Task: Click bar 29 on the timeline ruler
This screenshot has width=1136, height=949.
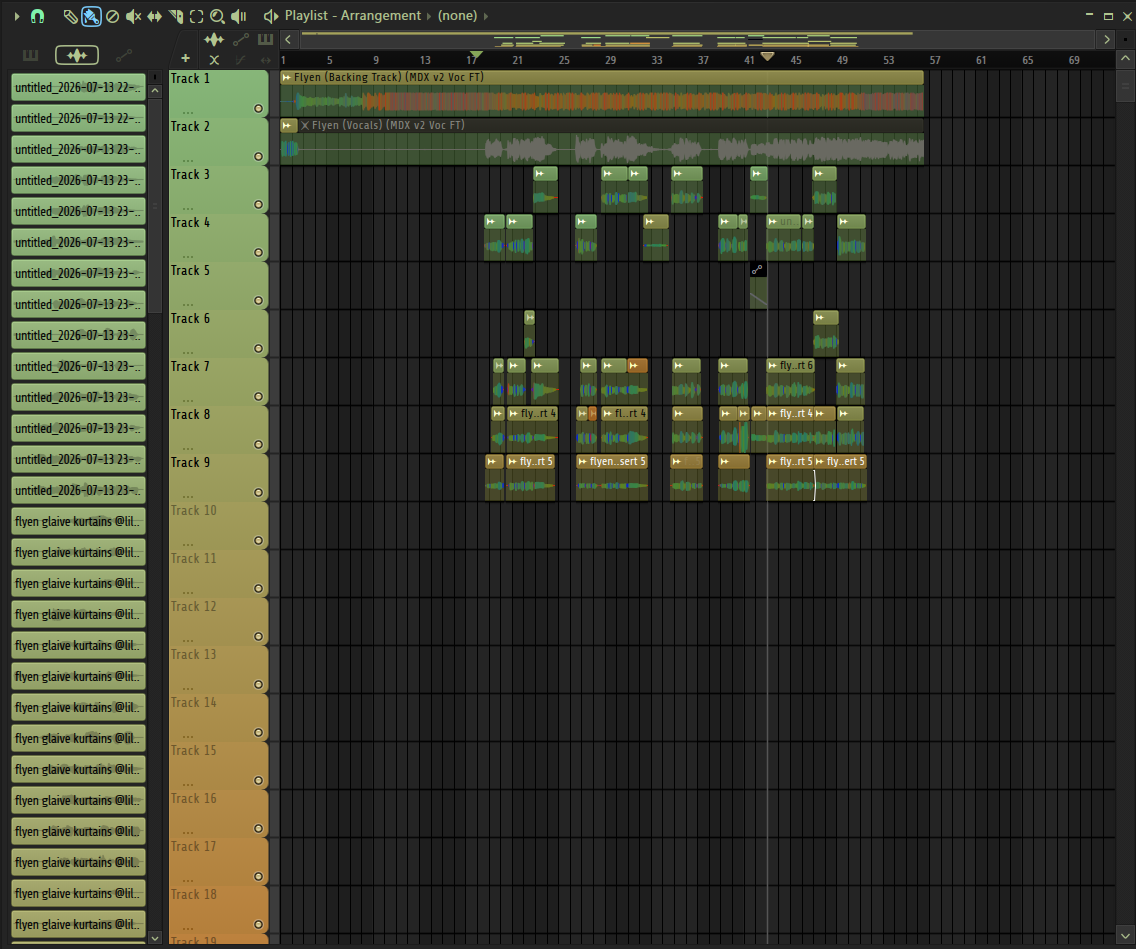Action: tap(611, 60)
